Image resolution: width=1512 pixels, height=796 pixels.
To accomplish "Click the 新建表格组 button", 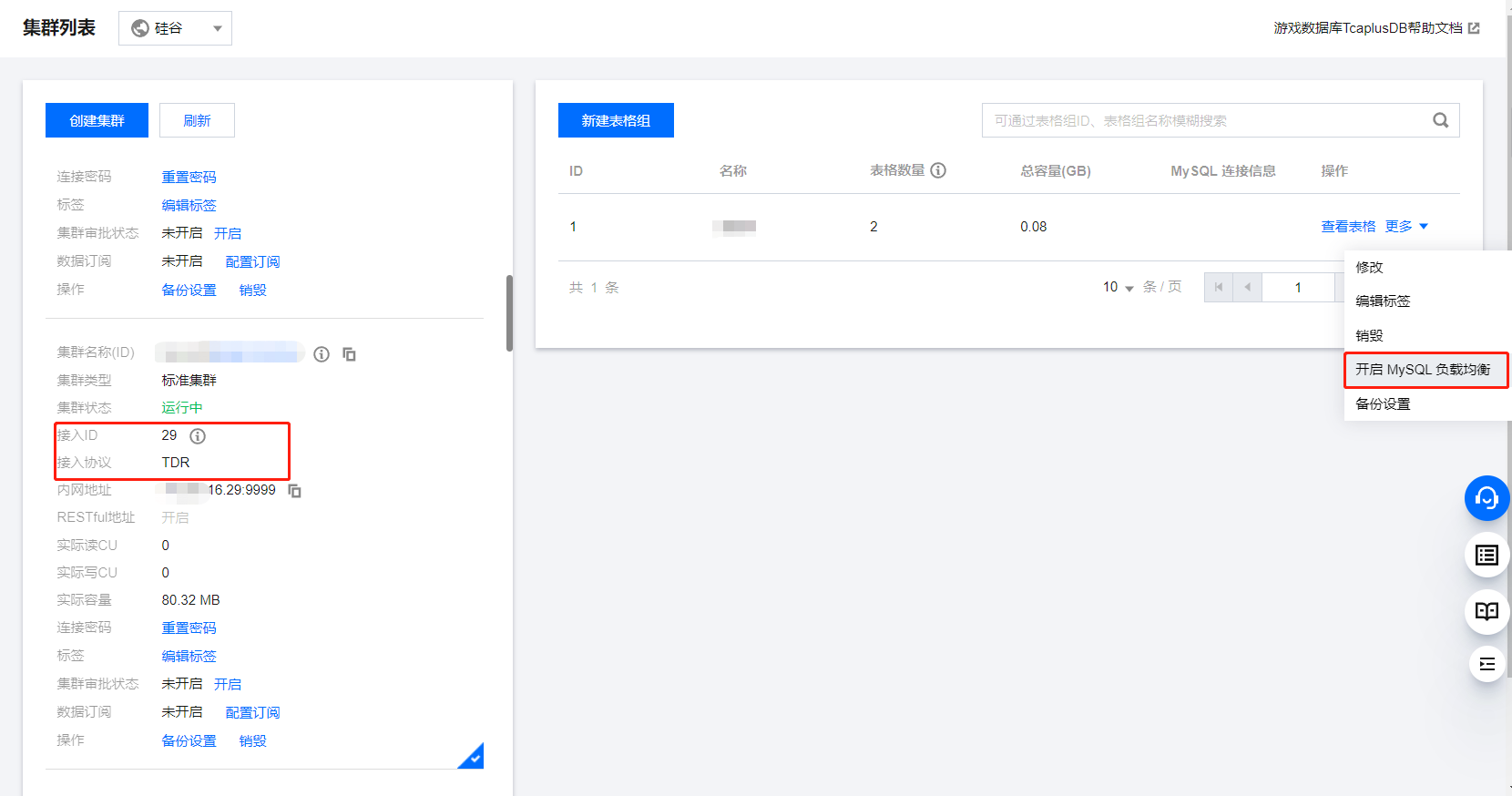I will coord(616,120).
